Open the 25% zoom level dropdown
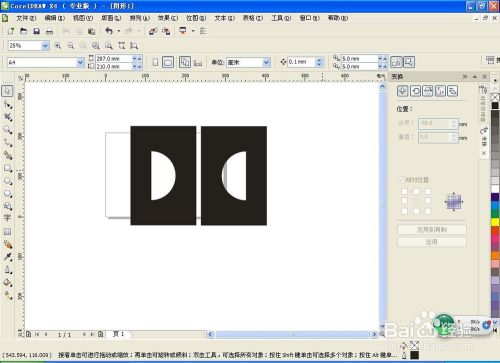 pos(45,46)
